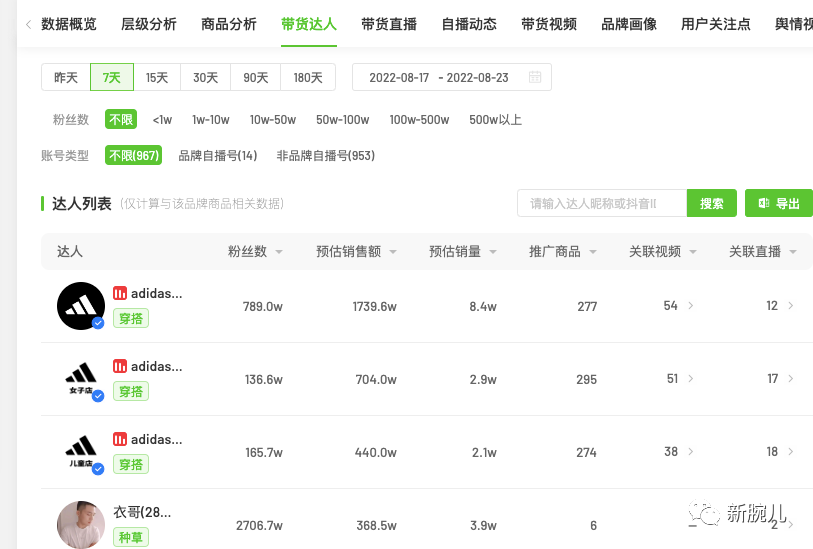Switch to 用户关注点 tab
The image size is (813, 549).
click(716, 24)
